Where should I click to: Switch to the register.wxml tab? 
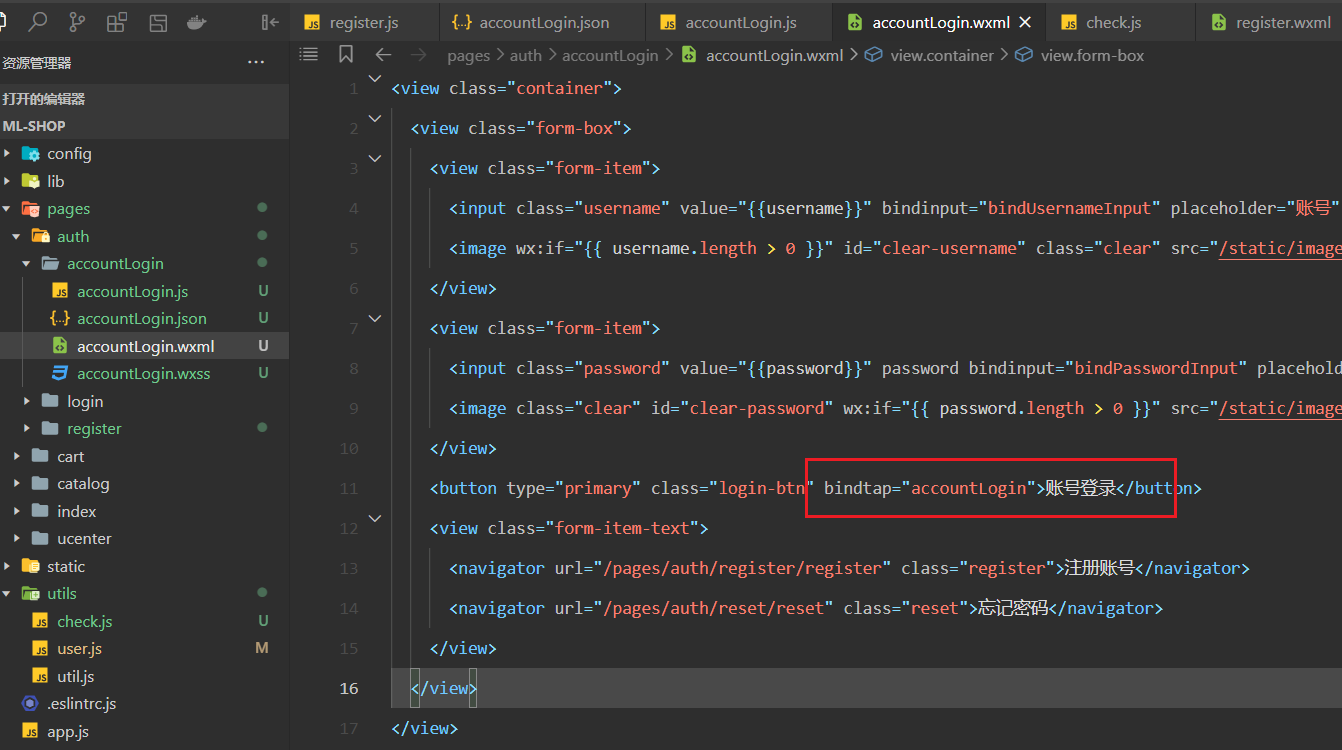click(1269, 22)
